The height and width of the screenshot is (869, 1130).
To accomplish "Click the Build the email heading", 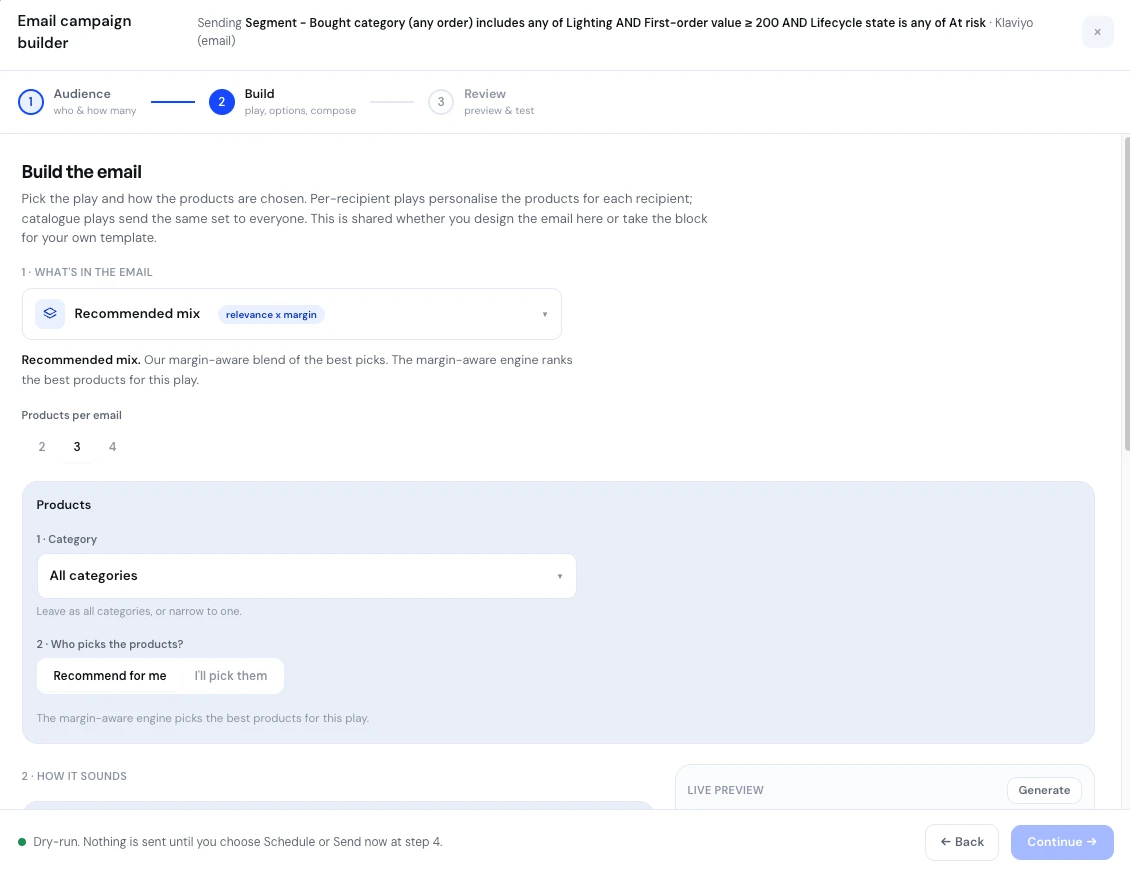I will pyautogui.click(x=81, y=171).
